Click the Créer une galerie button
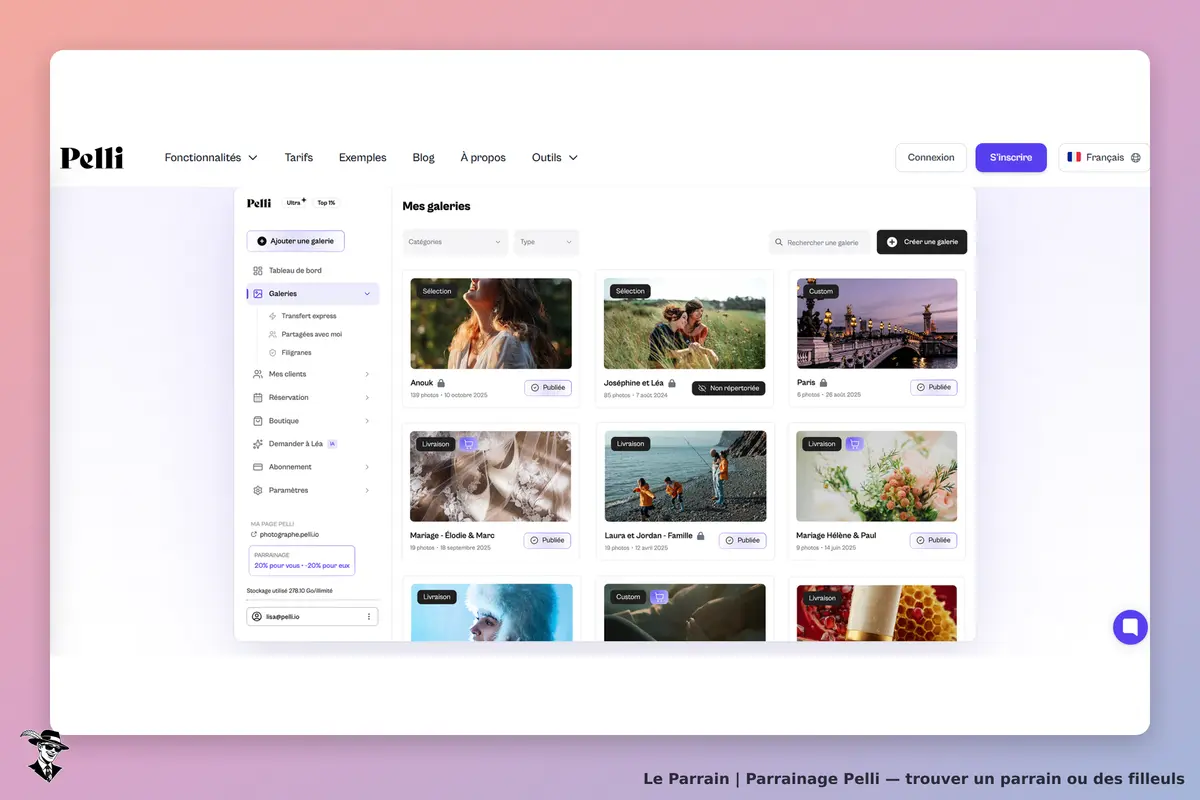The image size is (1200, 800). (922, 242)
